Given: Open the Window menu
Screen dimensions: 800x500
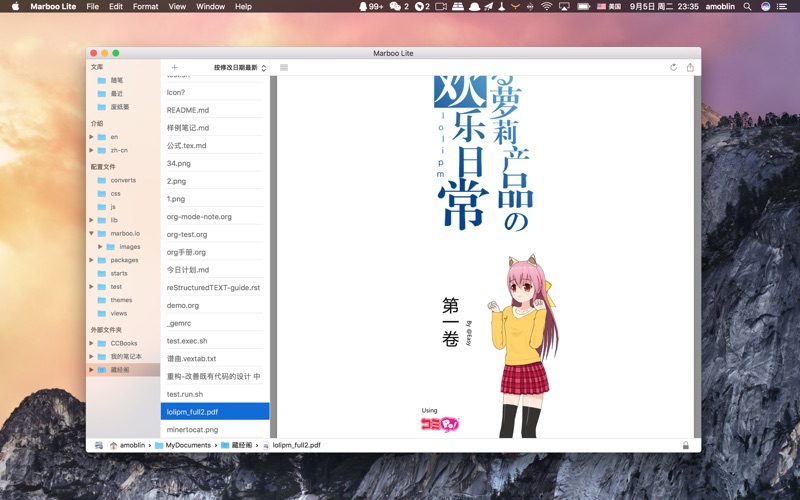Looking at the screenshot, I should pyautogui.click(x=210, y=6).
